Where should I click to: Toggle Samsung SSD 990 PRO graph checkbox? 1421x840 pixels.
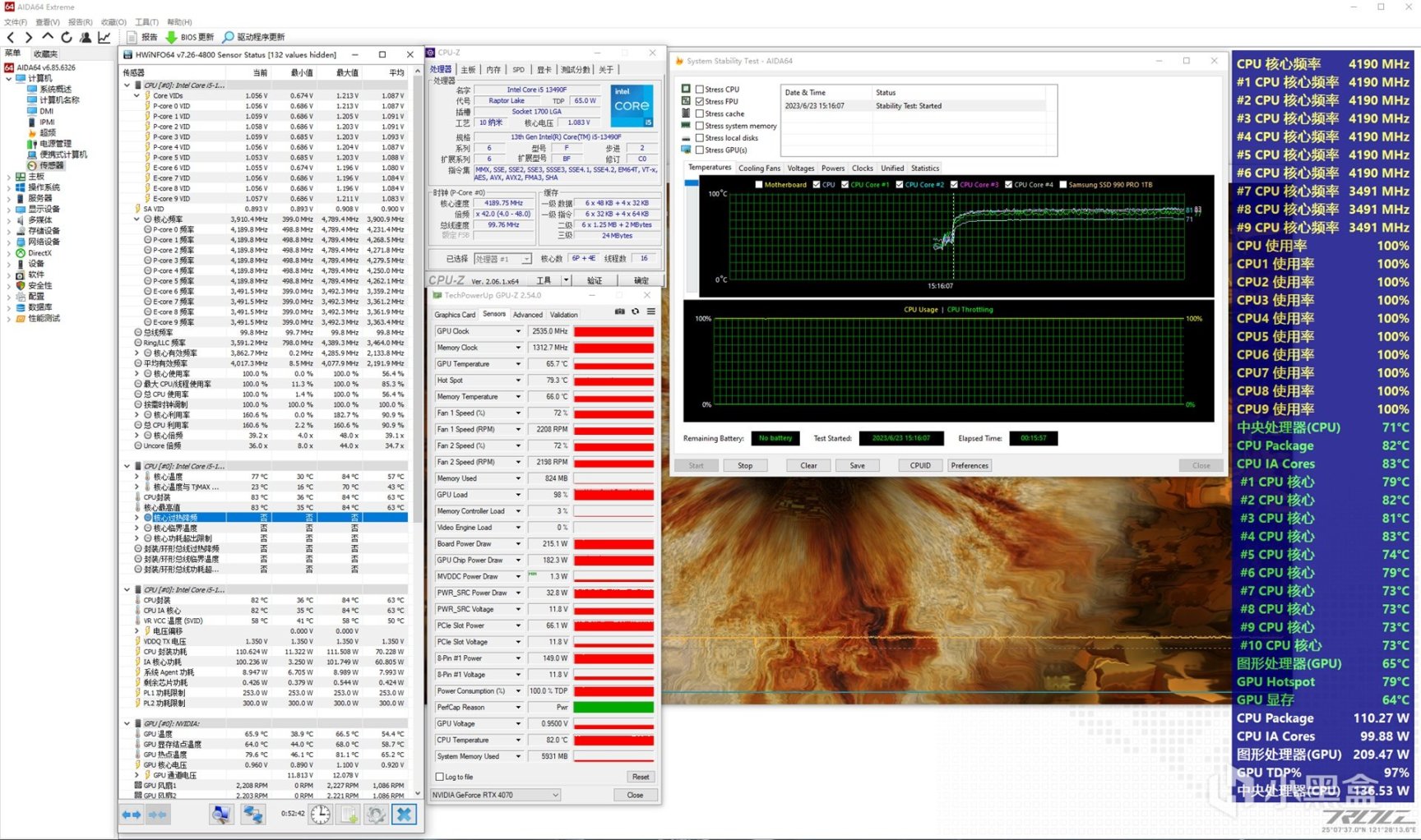(x=1062, y=185)
